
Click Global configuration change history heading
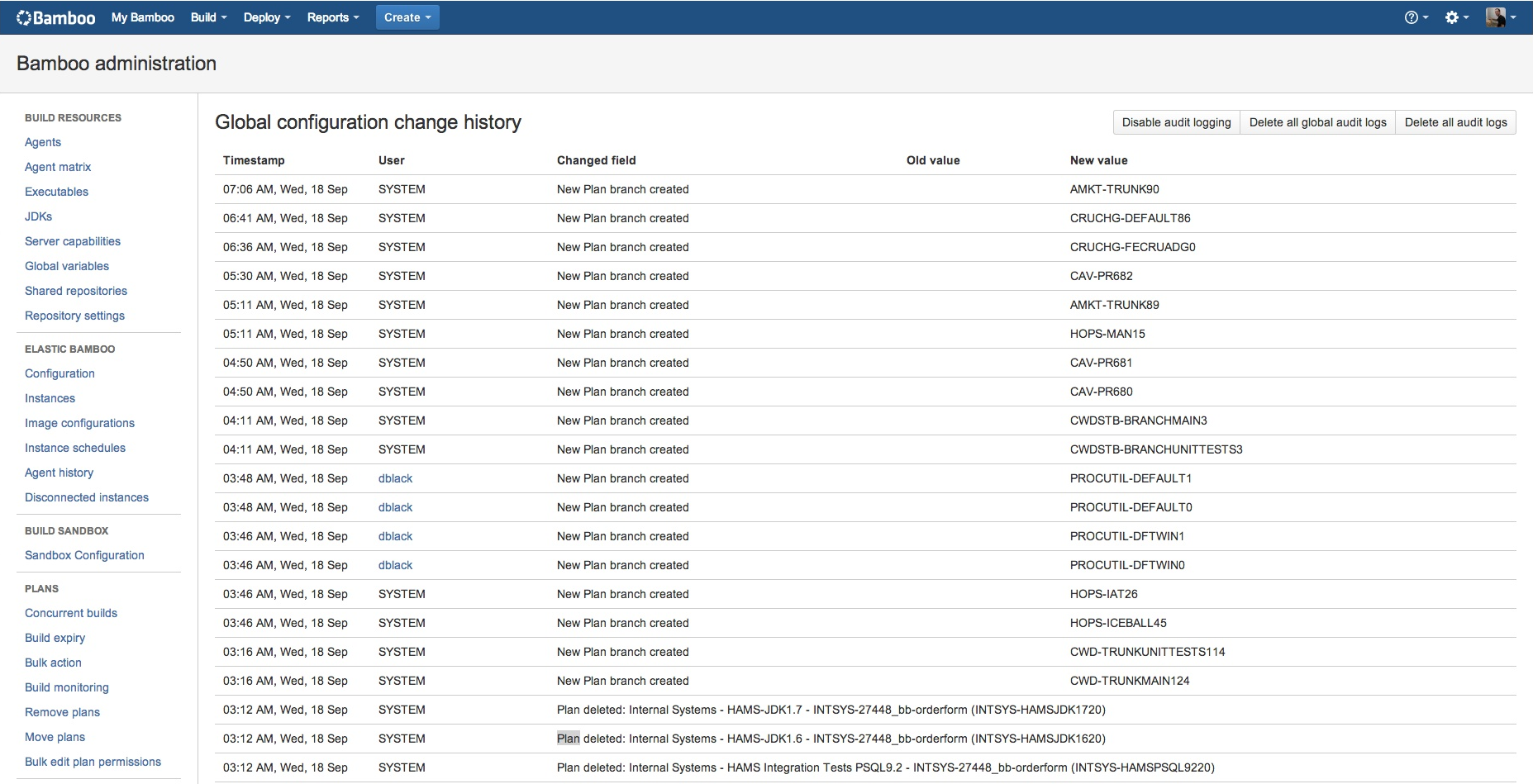[x=368, y=122]
